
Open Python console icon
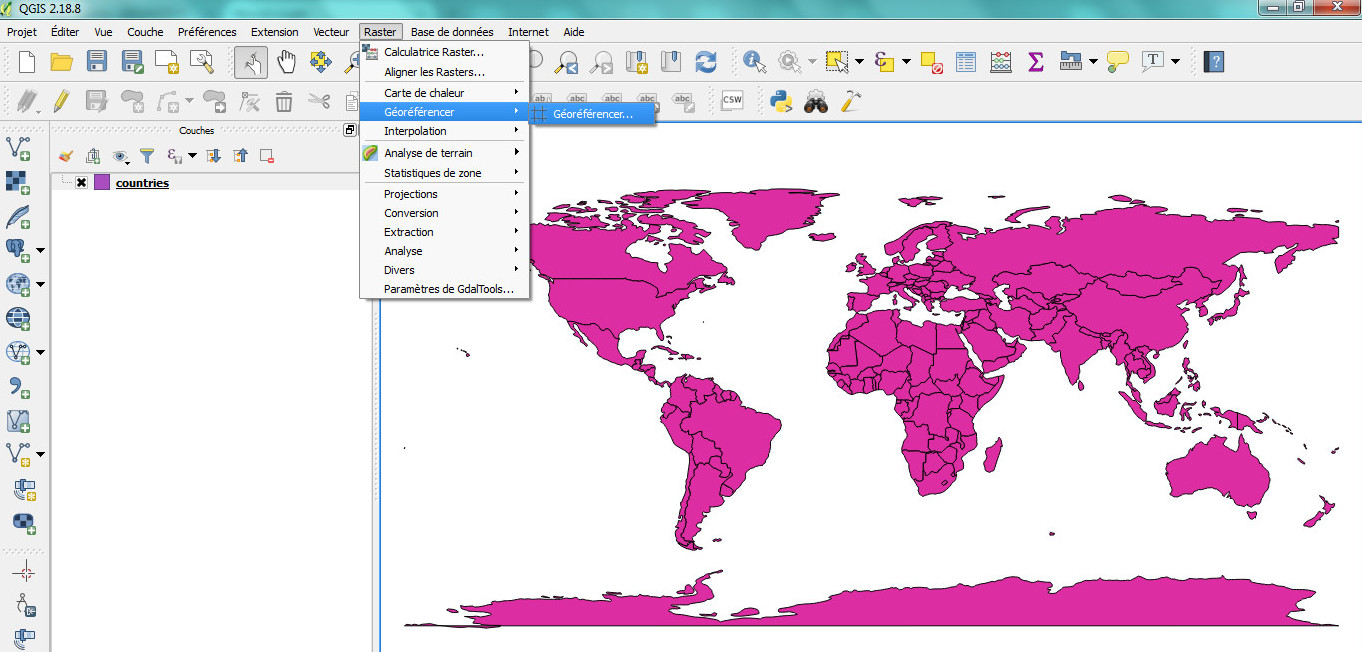(x=781, y=100)
